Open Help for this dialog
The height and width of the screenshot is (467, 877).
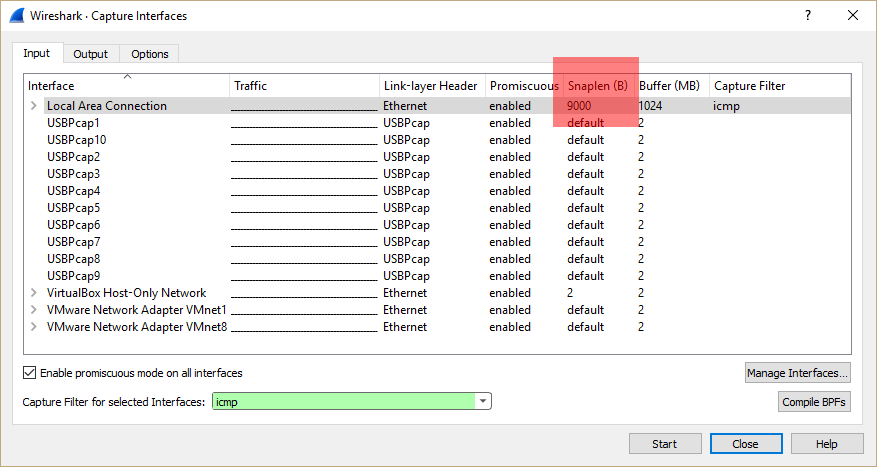coord(827,444)
